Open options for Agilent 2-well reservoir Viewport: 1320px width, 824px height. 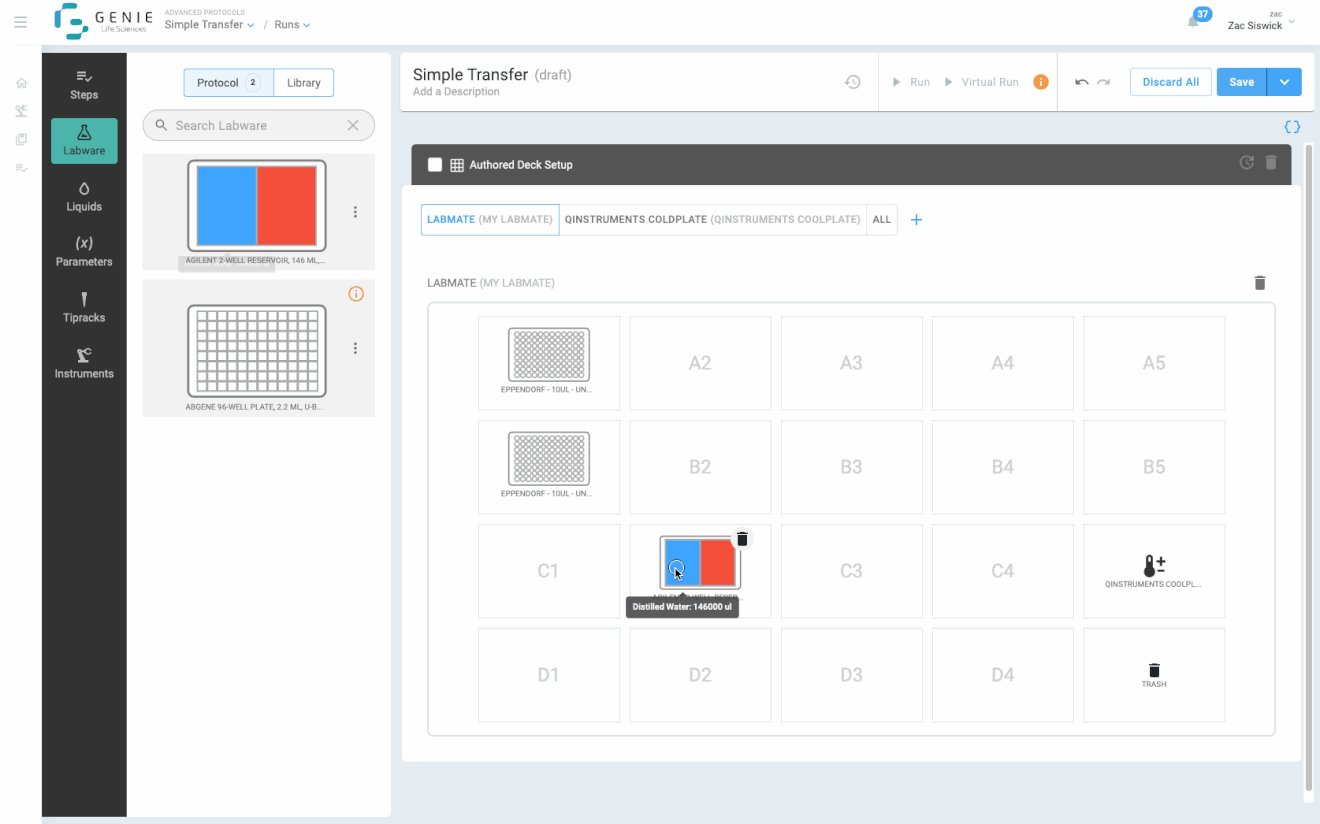point(355,212)
